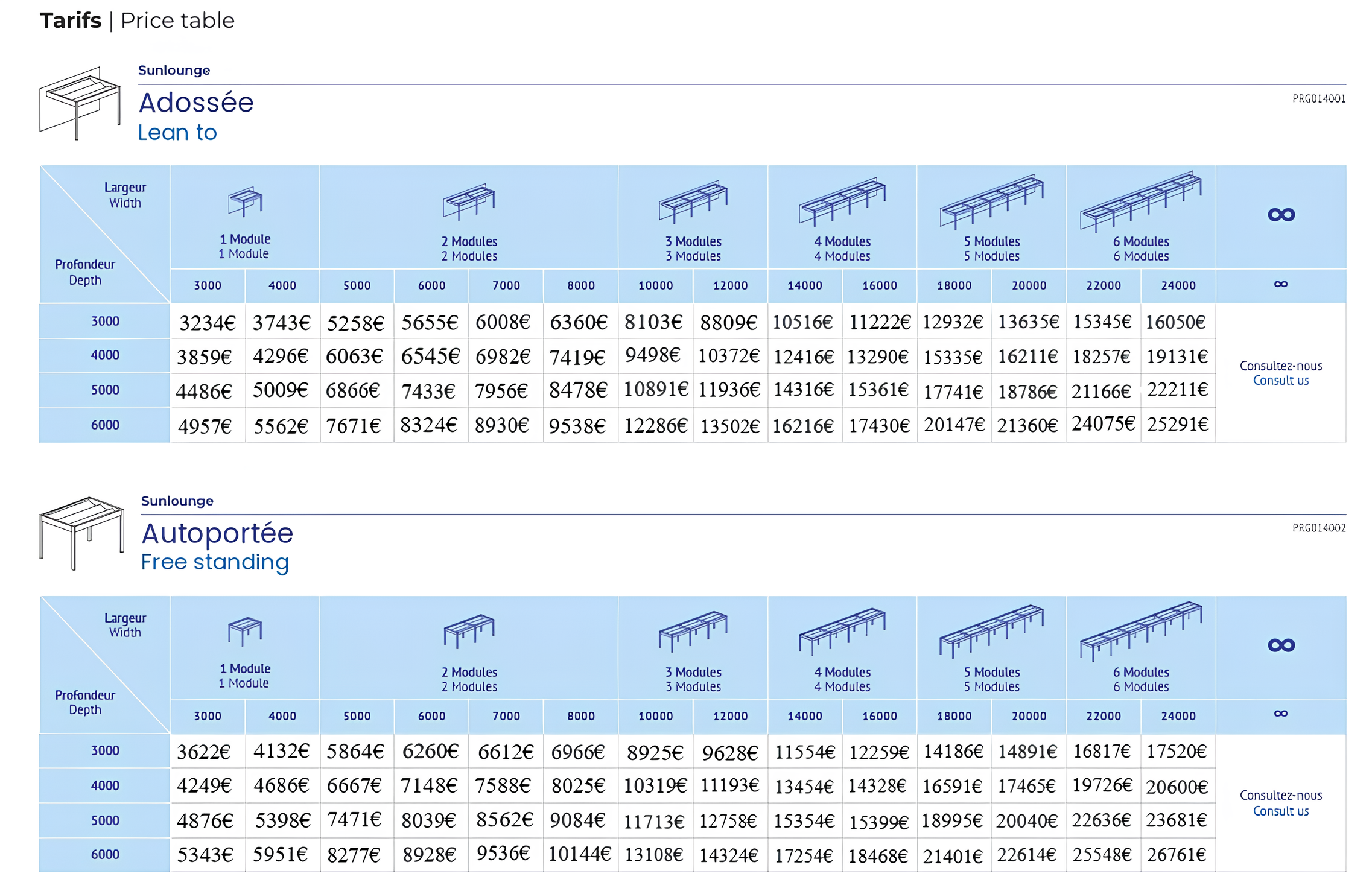1372x894 pixels.
Task: Click the 2 Modules icon in Adossée table
Action: 469,201
